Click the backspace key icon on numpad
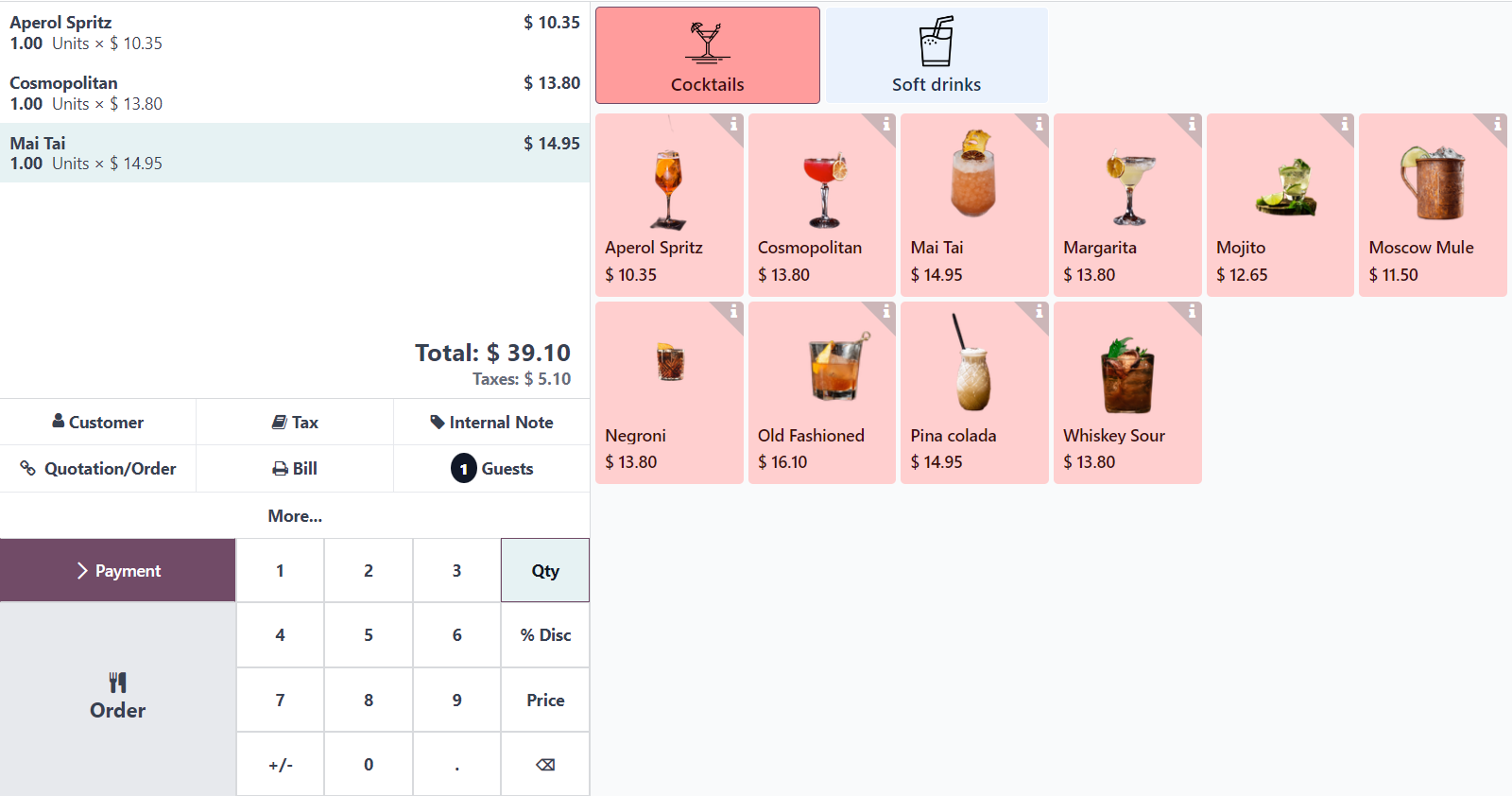 coord(545,764)
